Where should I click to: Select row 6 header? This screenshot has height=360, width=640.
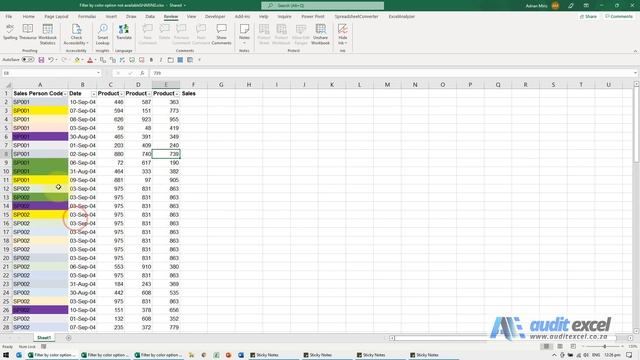6,137
